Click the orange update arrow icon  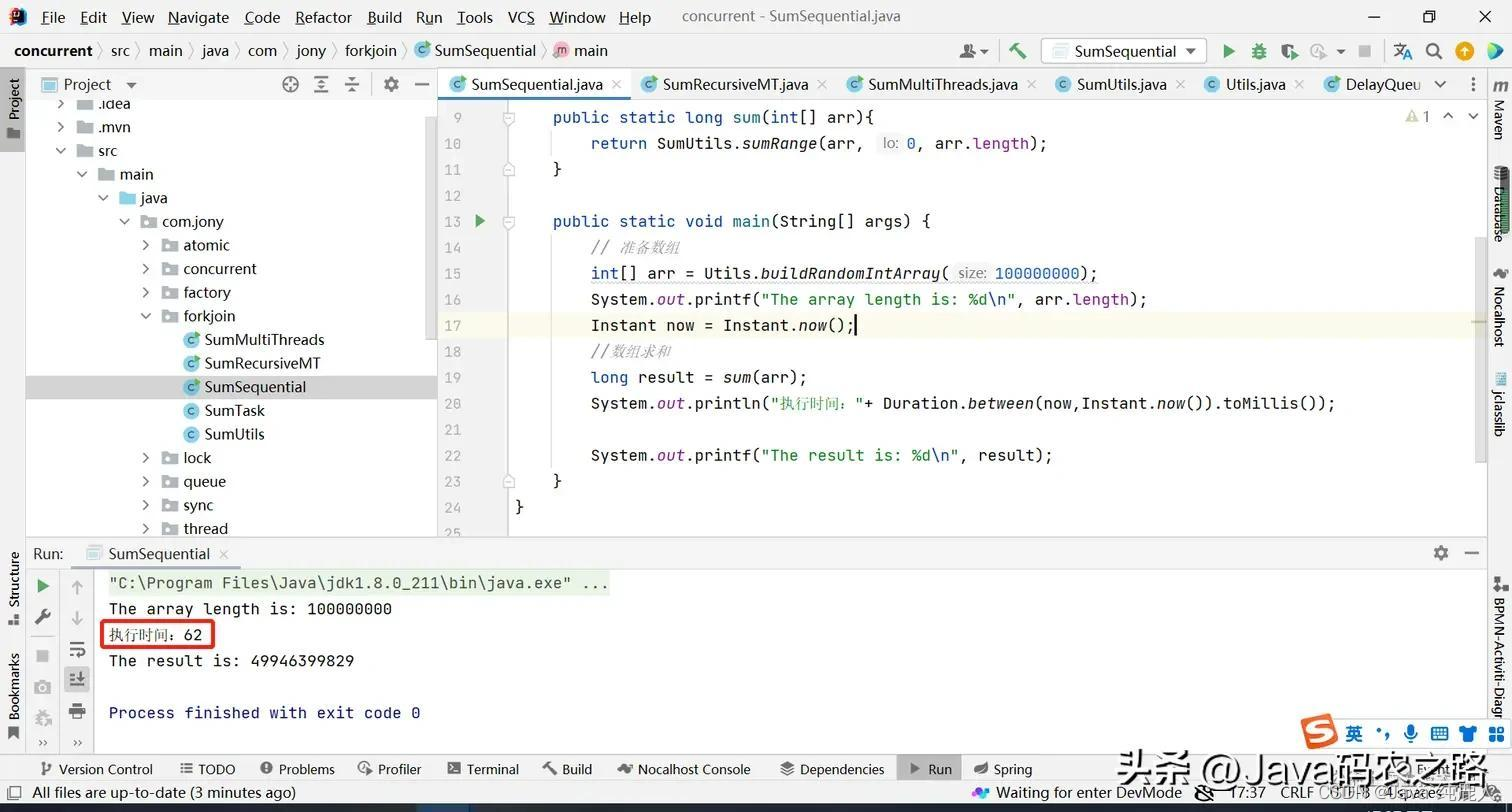[1464, 51]
